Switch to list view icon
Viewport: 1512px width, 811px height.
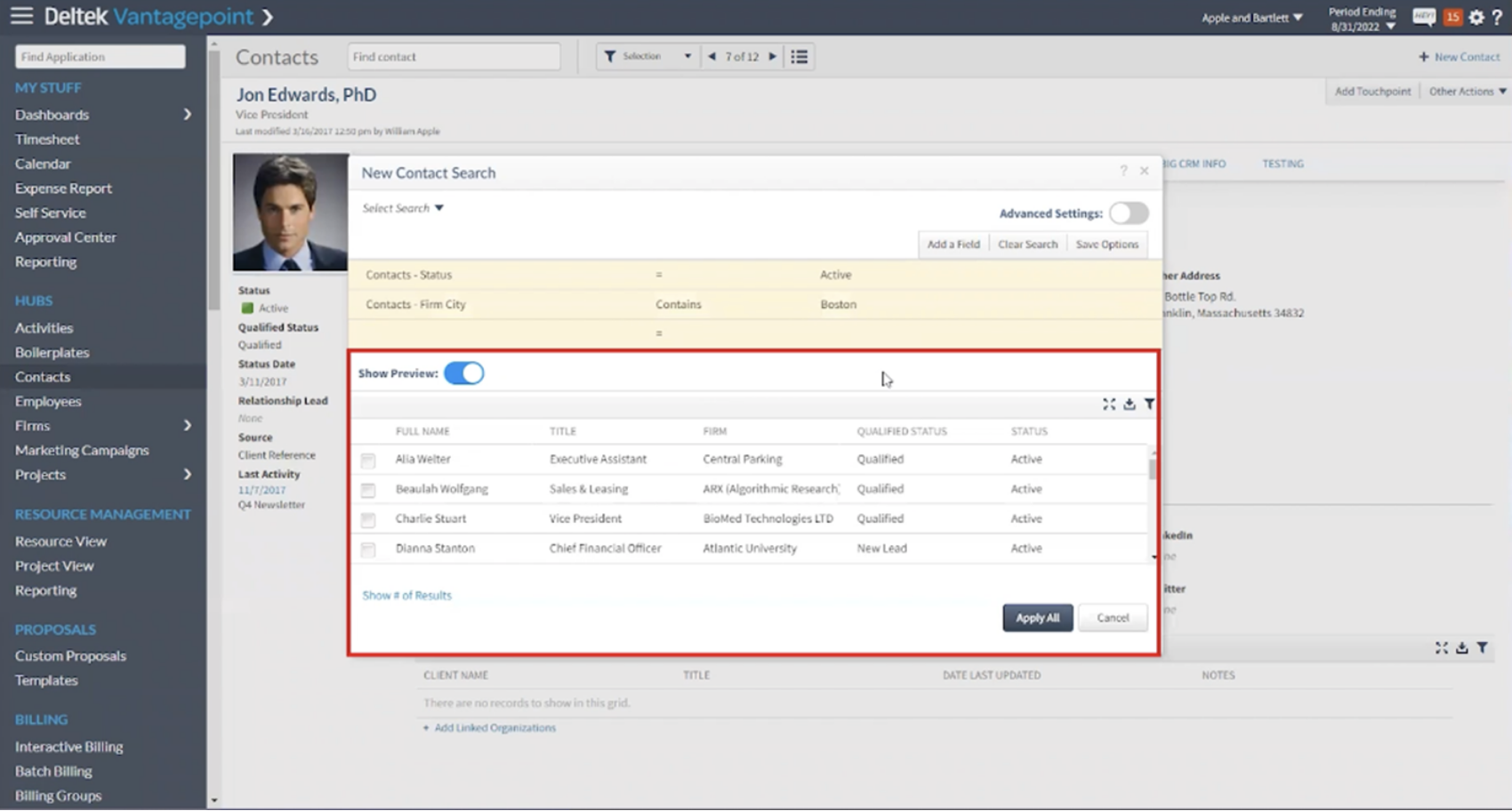pos(800,56)
